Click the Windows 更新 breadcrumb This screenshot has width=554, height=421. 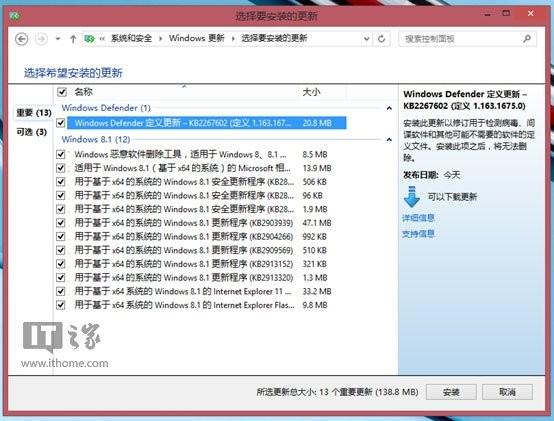(196, 38)
